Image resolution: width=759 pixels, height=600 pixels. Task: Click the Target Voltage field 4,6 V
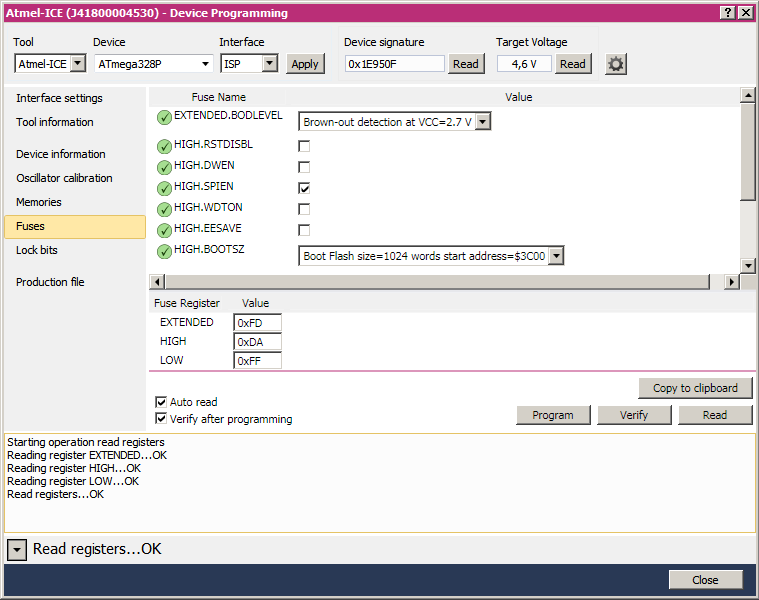(x=524, y=63)
